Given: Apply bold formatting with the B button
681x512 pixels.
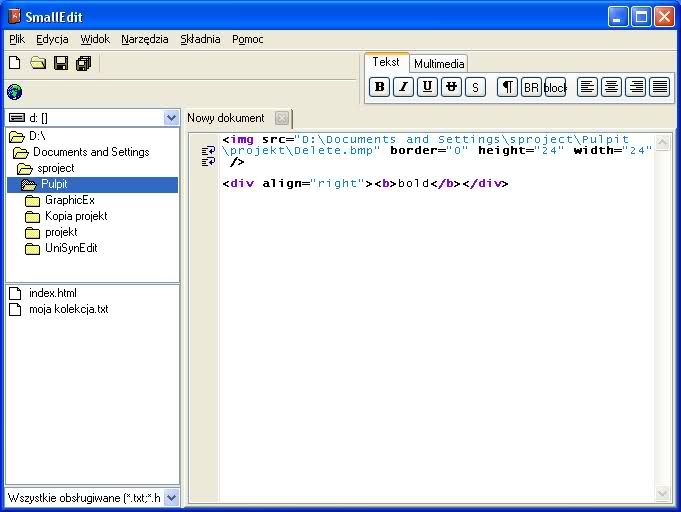Looking at the screenshot, I should pyautogui.click(x=379, y=87).
